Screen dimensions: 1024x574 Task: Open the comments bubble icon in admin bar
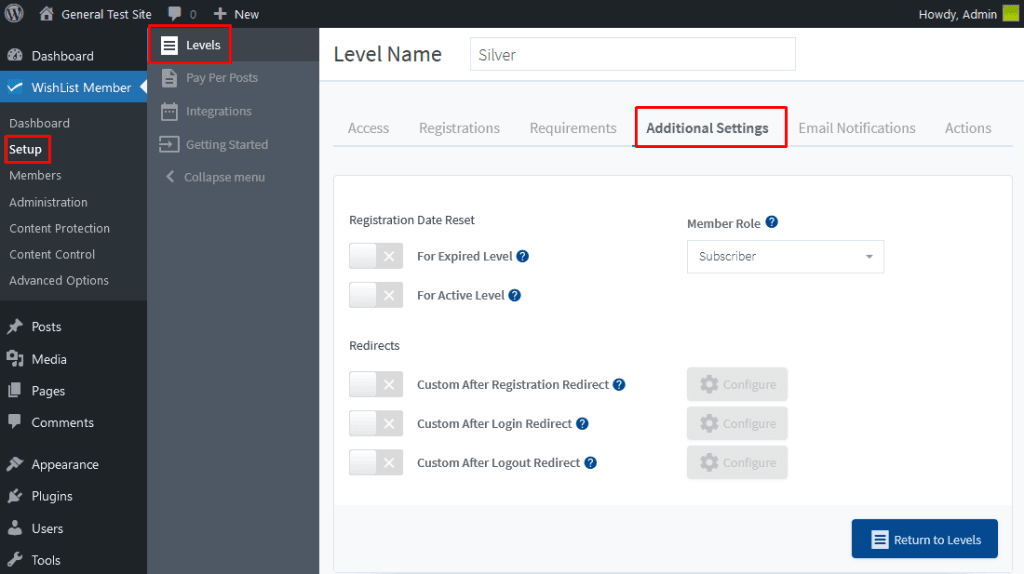point(174,14)
